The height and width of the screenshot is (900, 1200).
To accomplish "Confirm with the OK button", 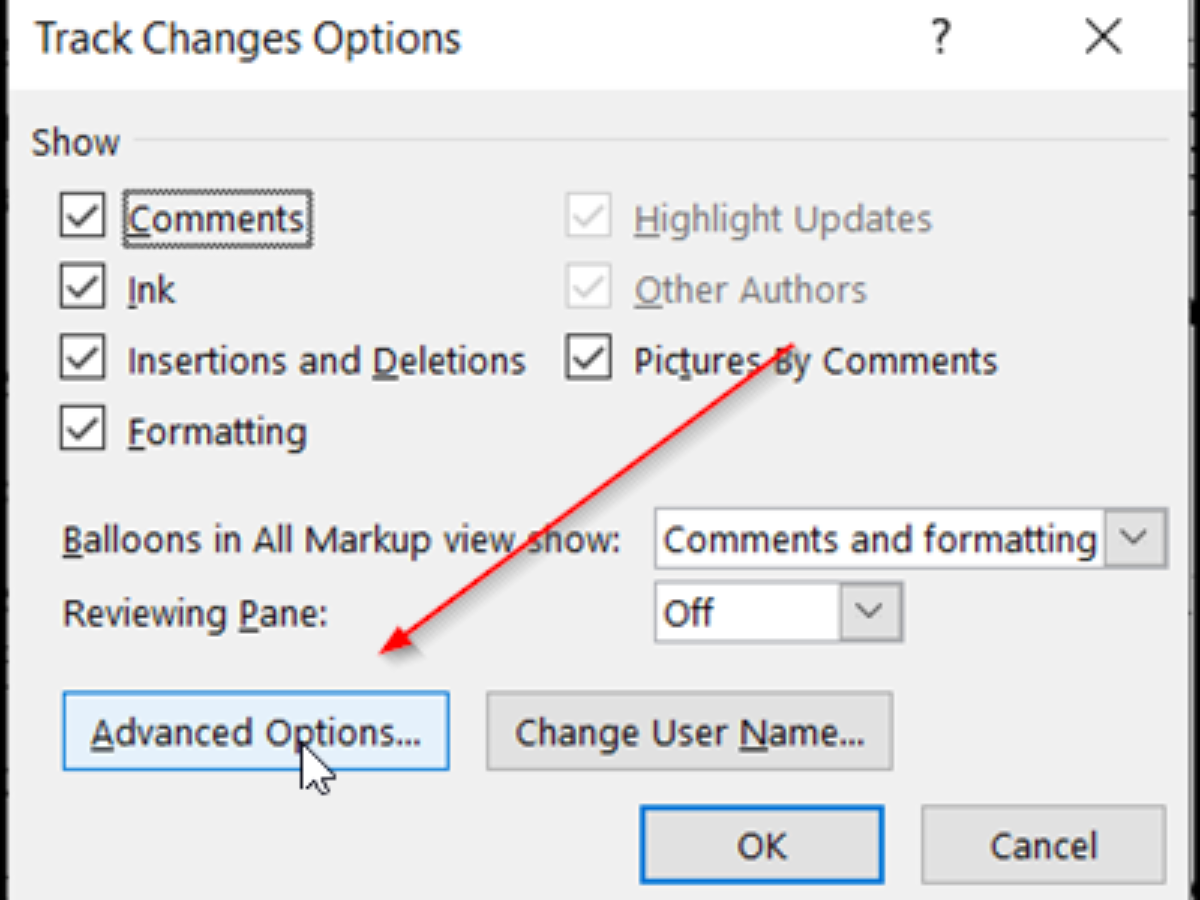I will (762, 846).
